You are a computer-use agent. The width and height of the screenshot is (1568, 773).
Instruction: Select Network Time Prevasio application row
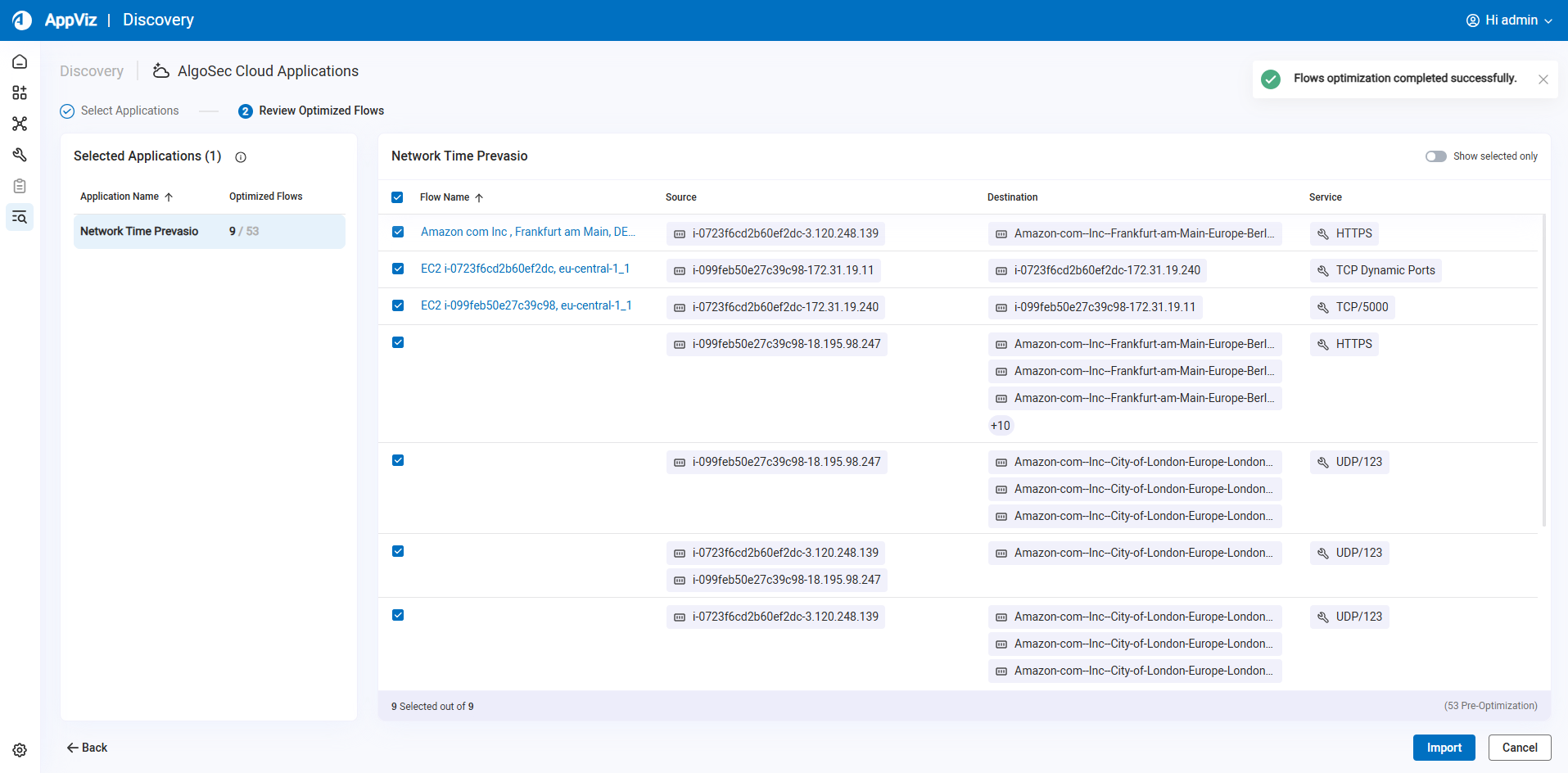[x=209, y=232]
